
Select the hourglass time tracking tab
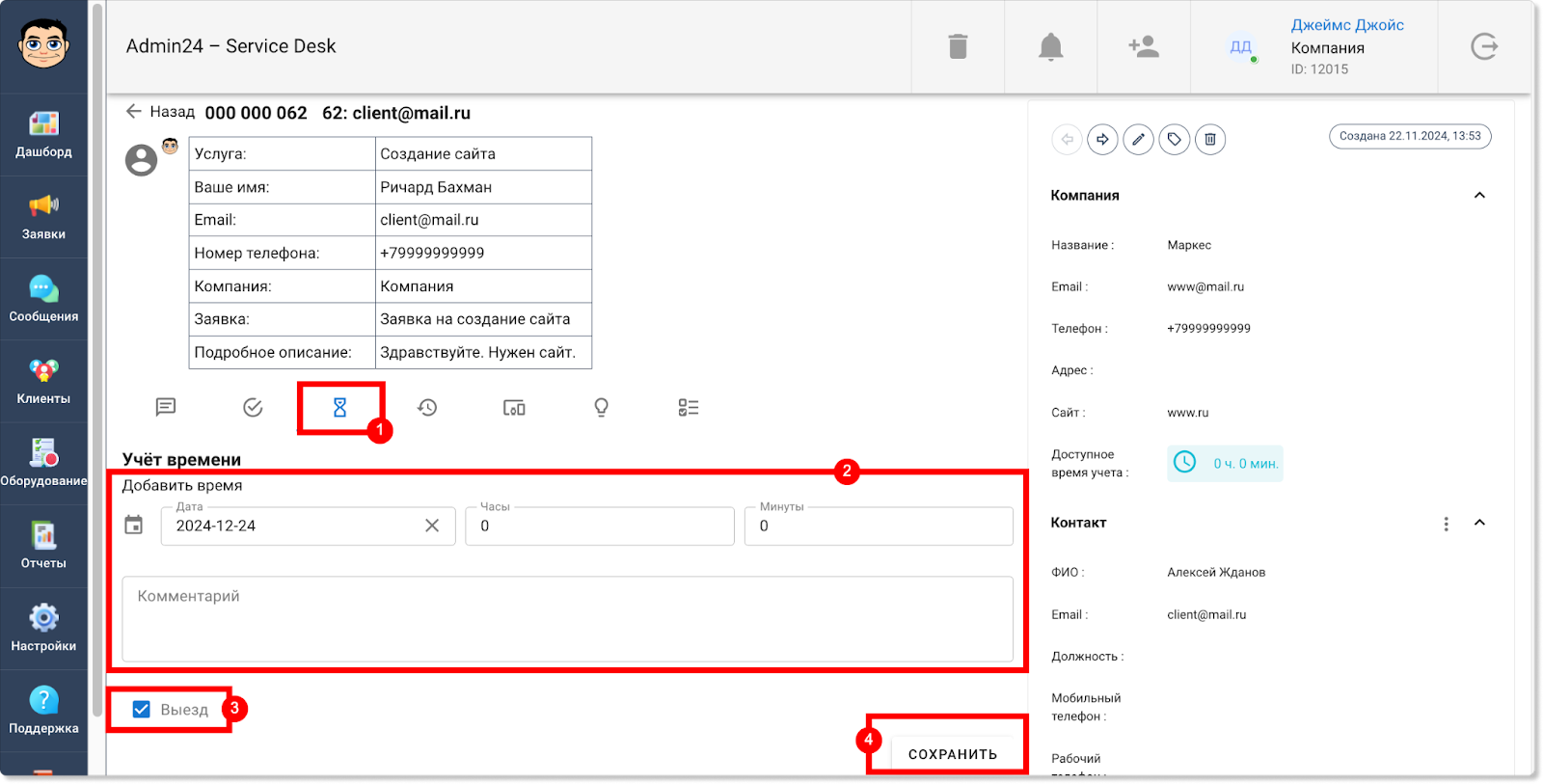[x=339, y=407]
